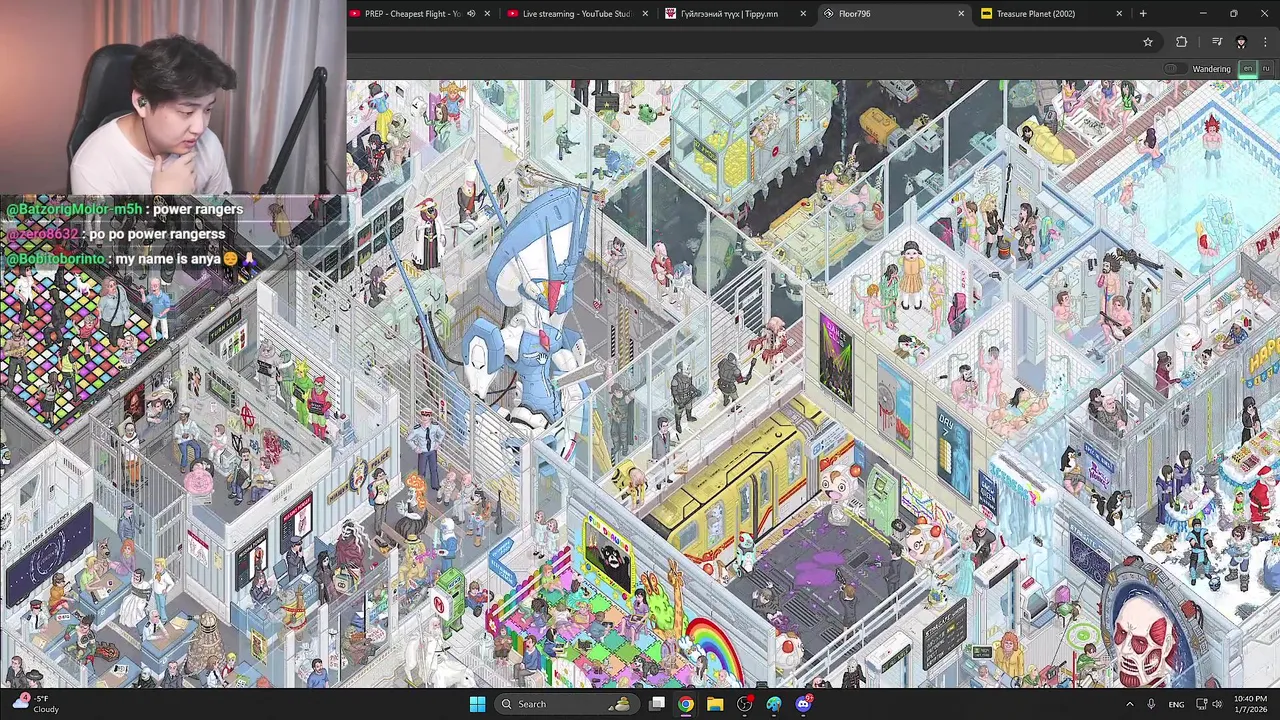Switch to the Tippy.mn tab

pyautogui.click(x=729, y=14)
